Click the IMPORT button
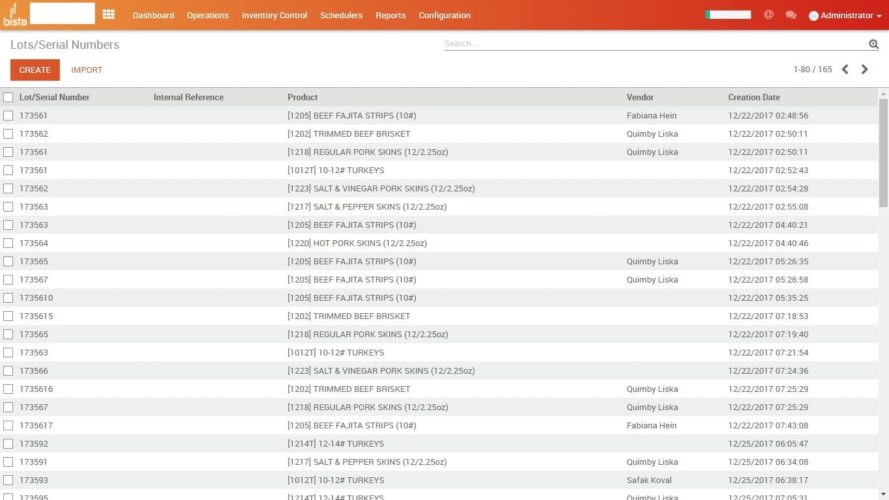This screenshot has width=889, height=500. point(87,70)
